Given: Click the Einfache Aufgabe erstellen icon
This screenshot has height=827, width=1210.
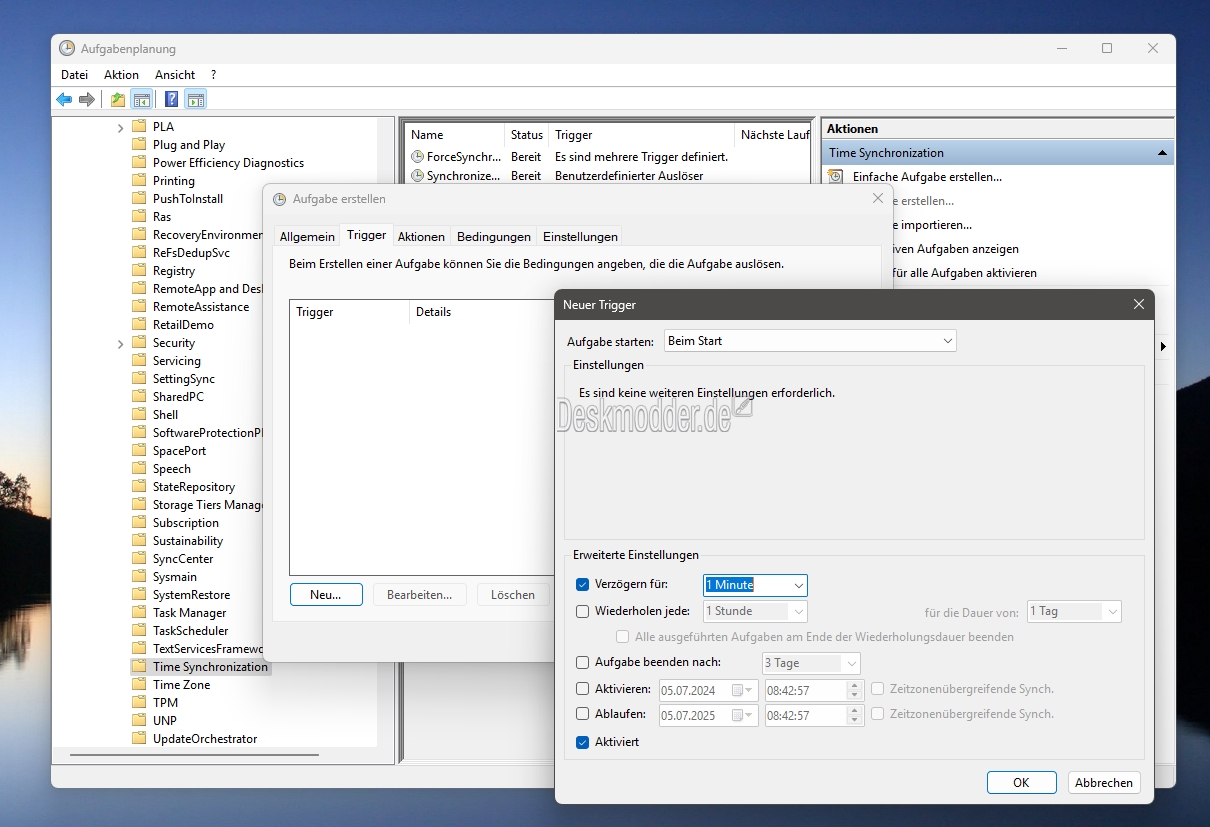Looking at the screenshot, I should point(836,177).
